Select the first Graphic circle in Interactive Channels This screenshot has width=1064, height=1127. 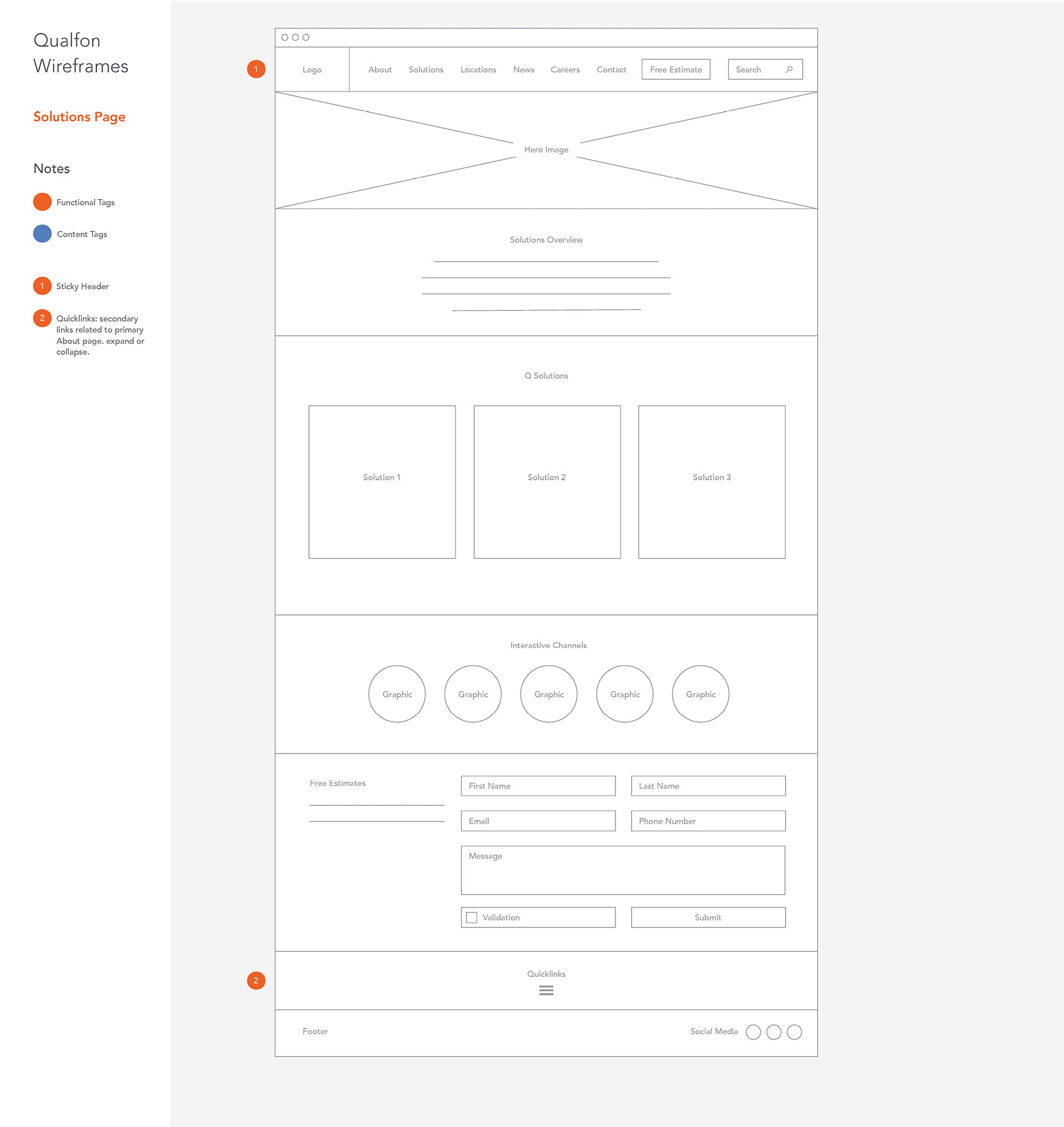click(397, 693)
